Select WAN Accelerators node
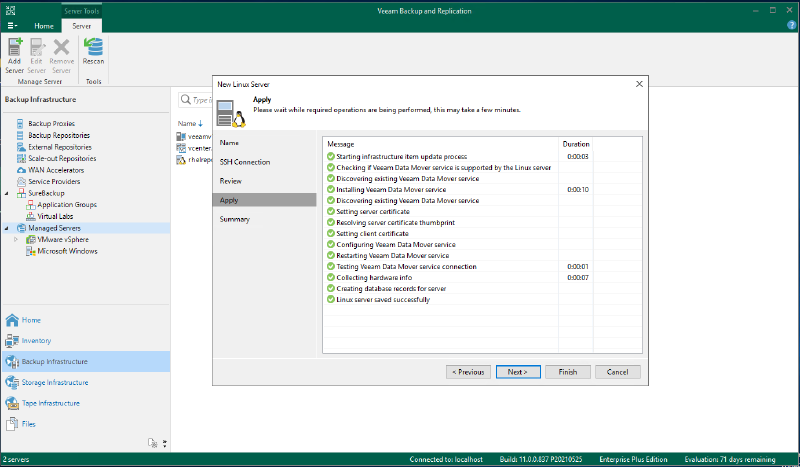Viewport: 800px width, 467px height. pyautogui.click(x=56, y=170)
